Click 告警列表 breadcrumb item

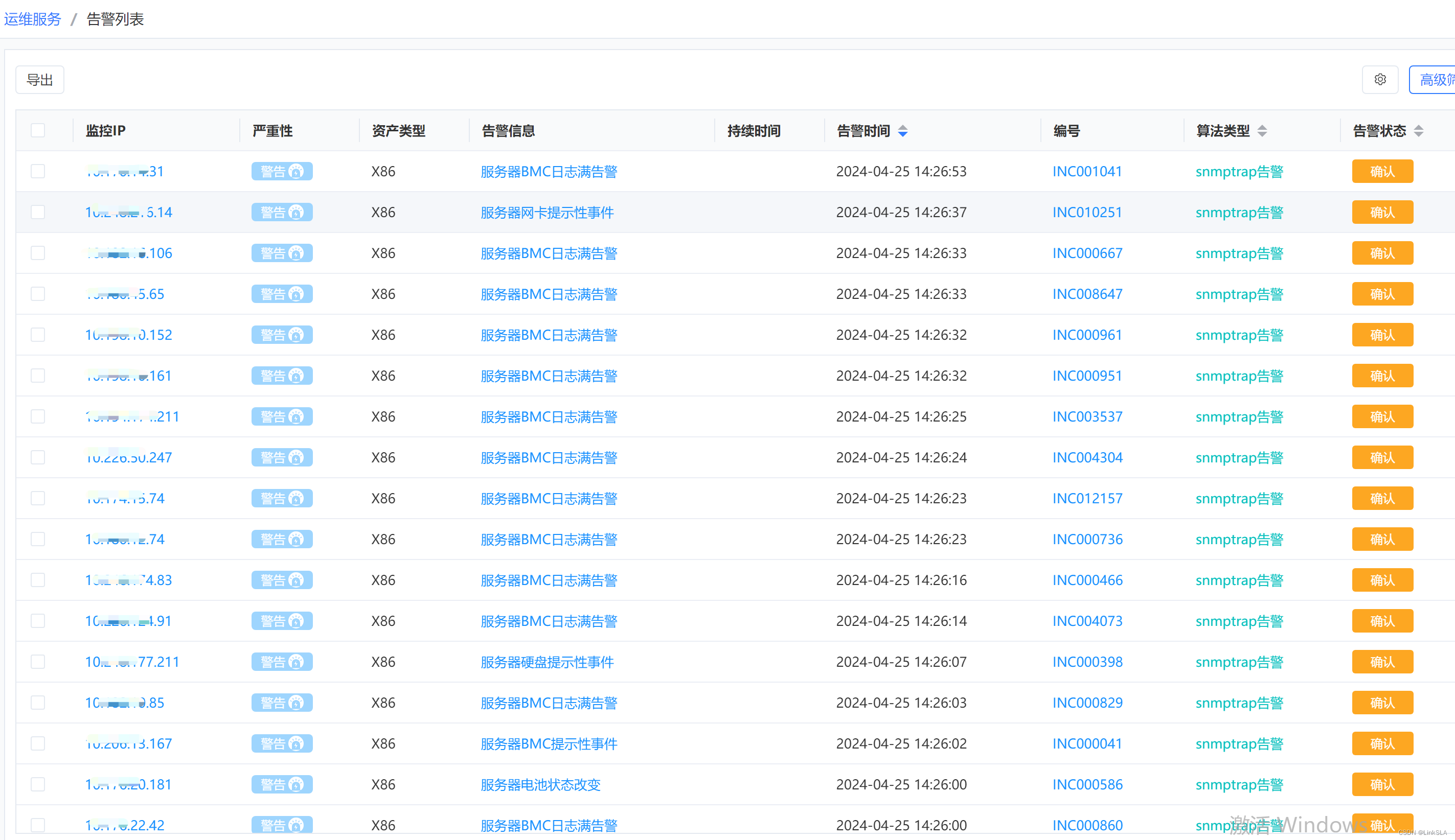pos(115,19)
